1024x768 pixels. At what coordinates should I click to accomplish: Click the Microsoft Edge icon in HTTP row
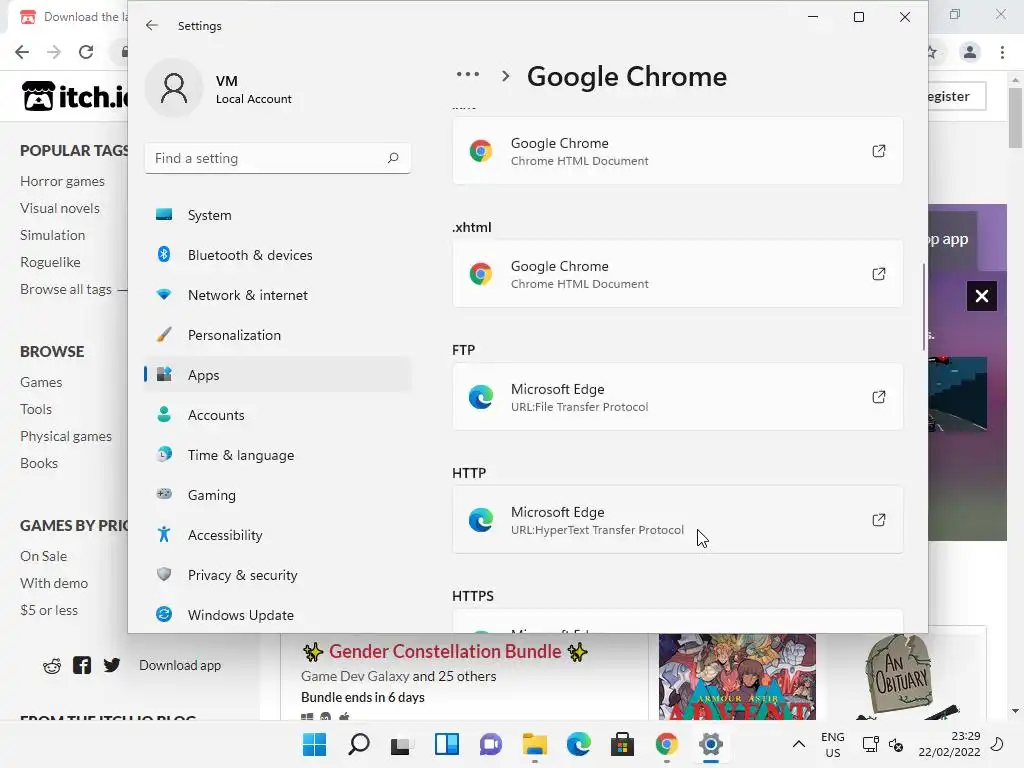tap(481, 520)
